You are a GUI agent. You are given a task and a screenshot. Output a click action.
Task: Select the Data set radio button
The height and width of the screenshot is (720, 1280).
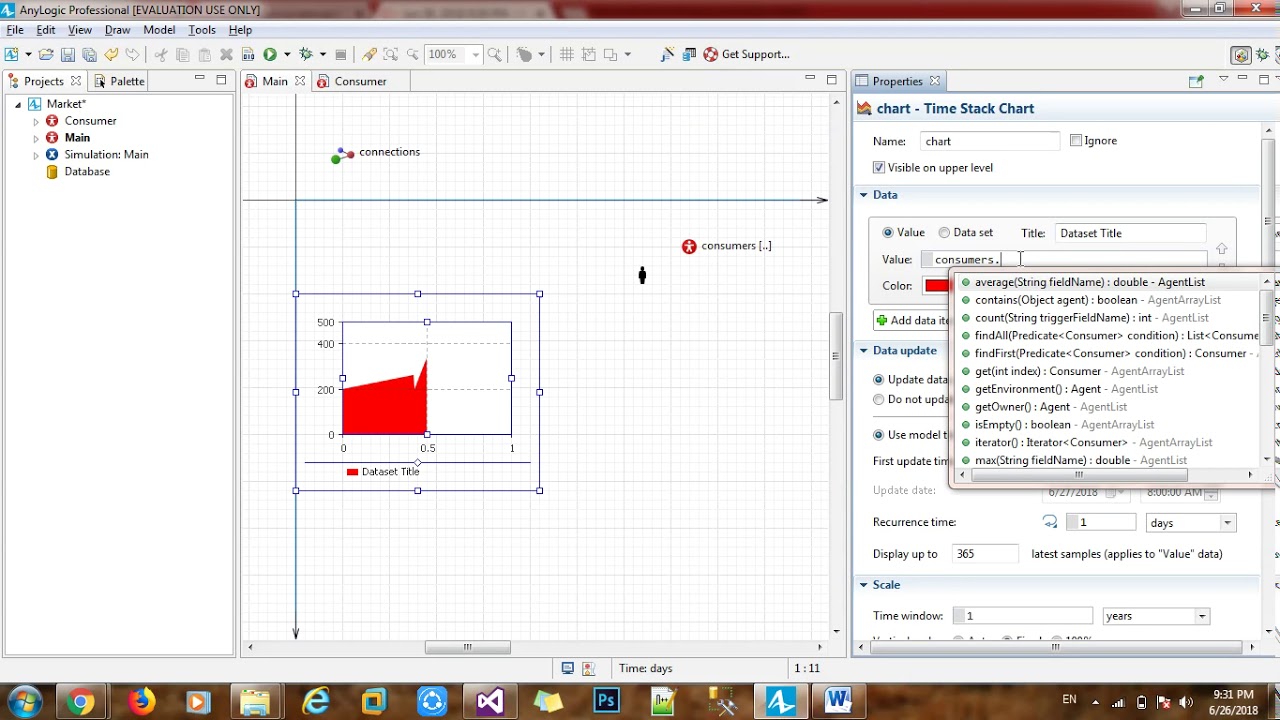944,233
